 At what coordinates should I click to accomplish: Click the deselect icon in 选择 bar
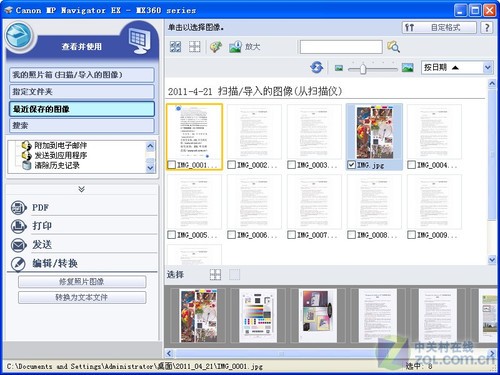[x=234, y=275]
